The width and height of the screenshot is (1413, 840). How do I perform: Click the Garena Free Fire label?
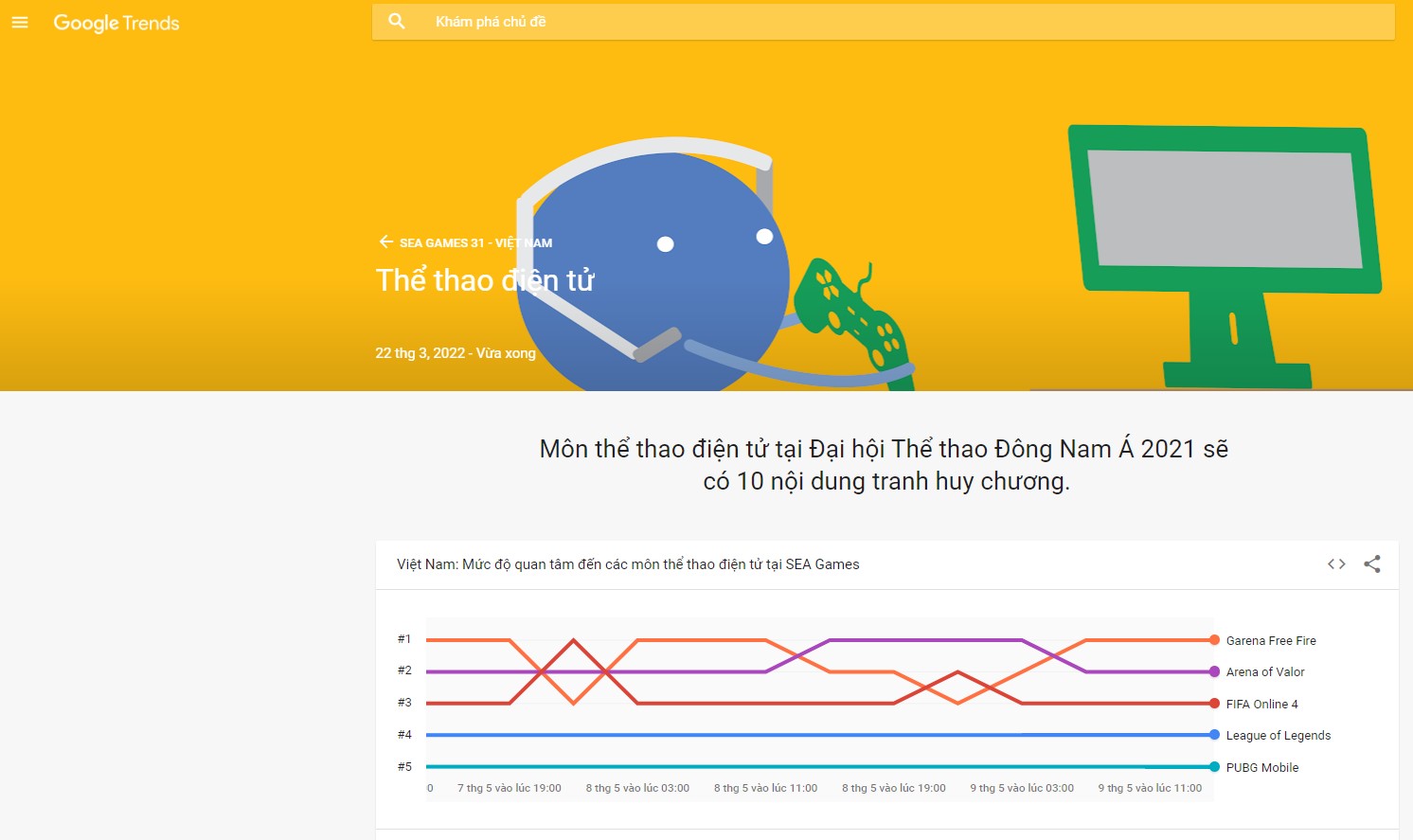pos(1271,641)
